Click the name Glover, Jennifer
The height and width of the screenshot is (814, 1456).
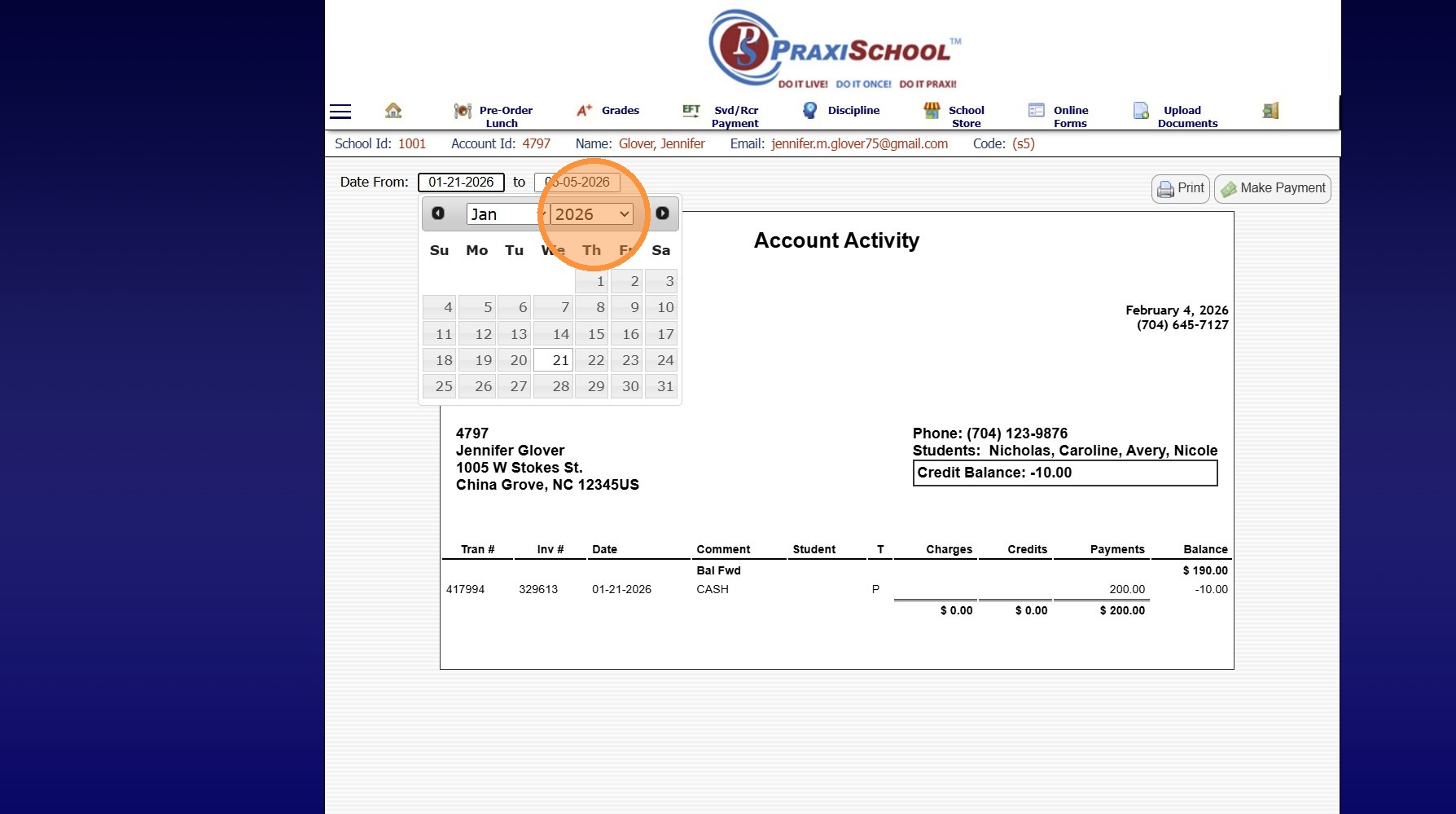click(662, 144)
